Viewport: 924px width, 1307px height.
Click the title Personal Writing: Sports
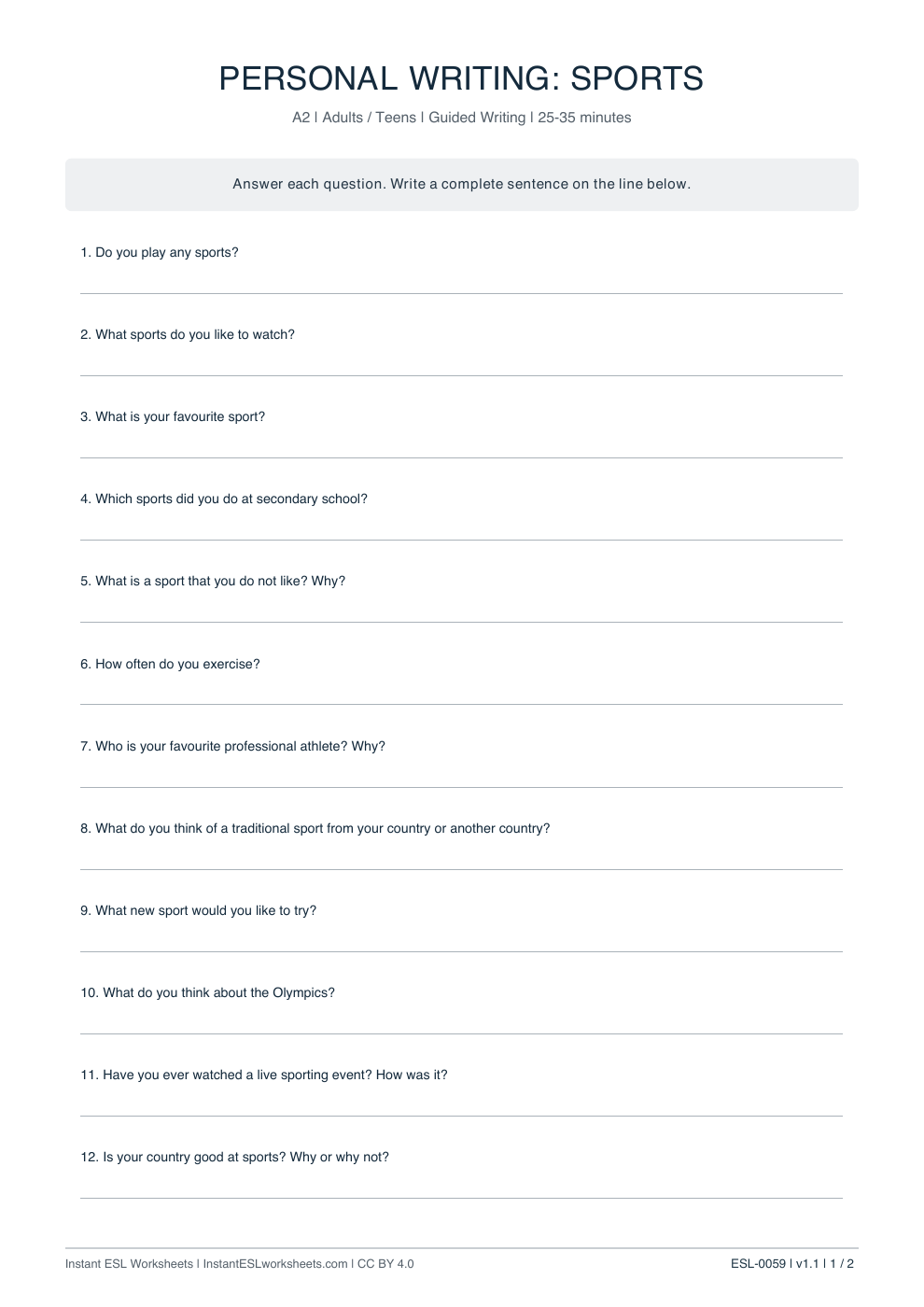[461, 78]
